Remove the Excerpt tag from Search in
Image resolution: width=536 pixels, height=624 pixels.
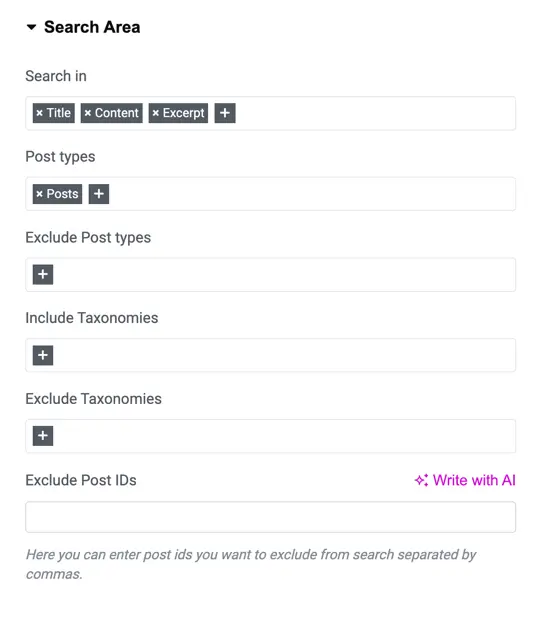coord(156,113)
